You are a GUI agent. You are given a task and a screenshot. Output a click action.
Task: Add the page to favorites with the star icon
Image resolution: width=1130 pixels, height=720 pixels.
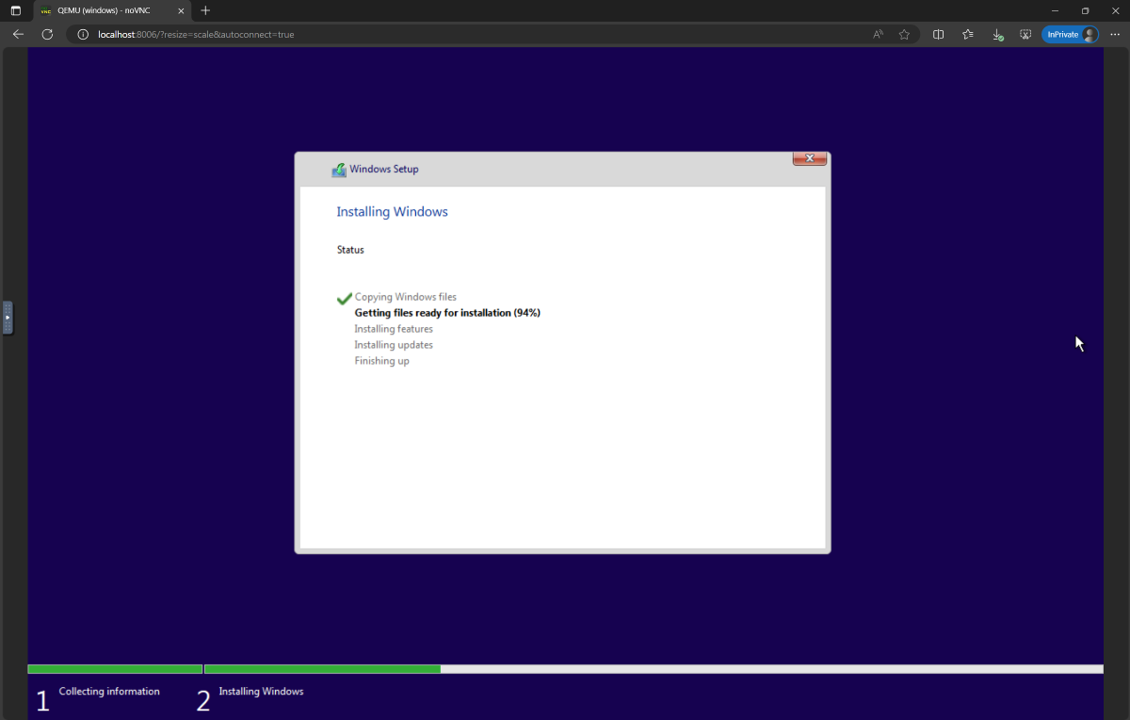pos(905,34)
